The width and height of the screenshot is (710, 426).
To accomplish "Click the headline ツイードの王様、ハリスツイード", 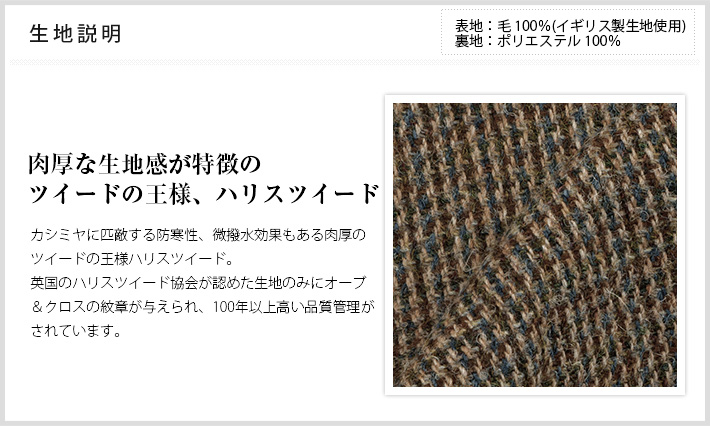I will click(x=204, y=193).
